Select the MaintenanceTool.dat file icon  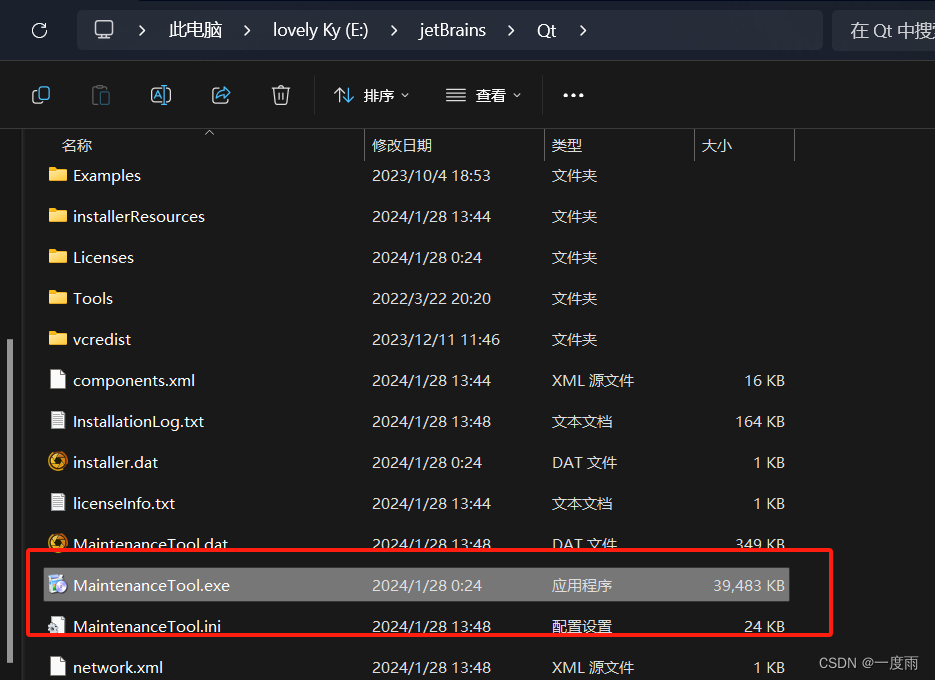click(58, 541)
